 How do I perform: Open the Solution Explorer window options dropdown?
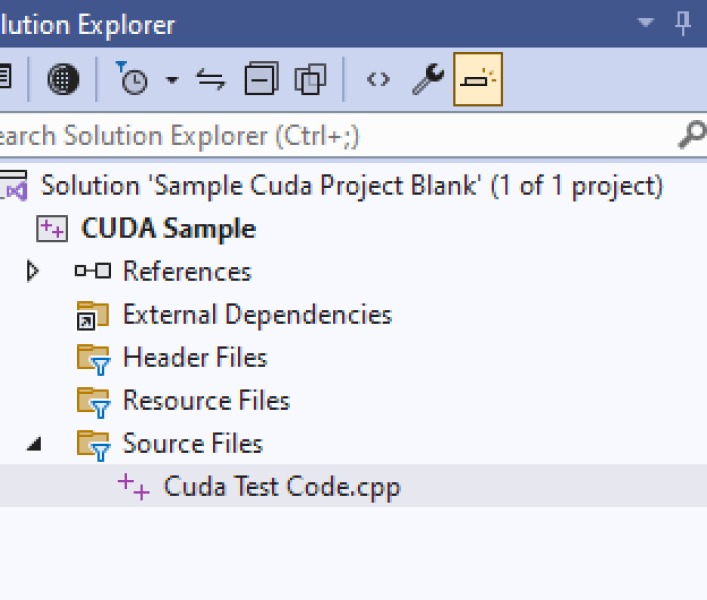(646, 23)
